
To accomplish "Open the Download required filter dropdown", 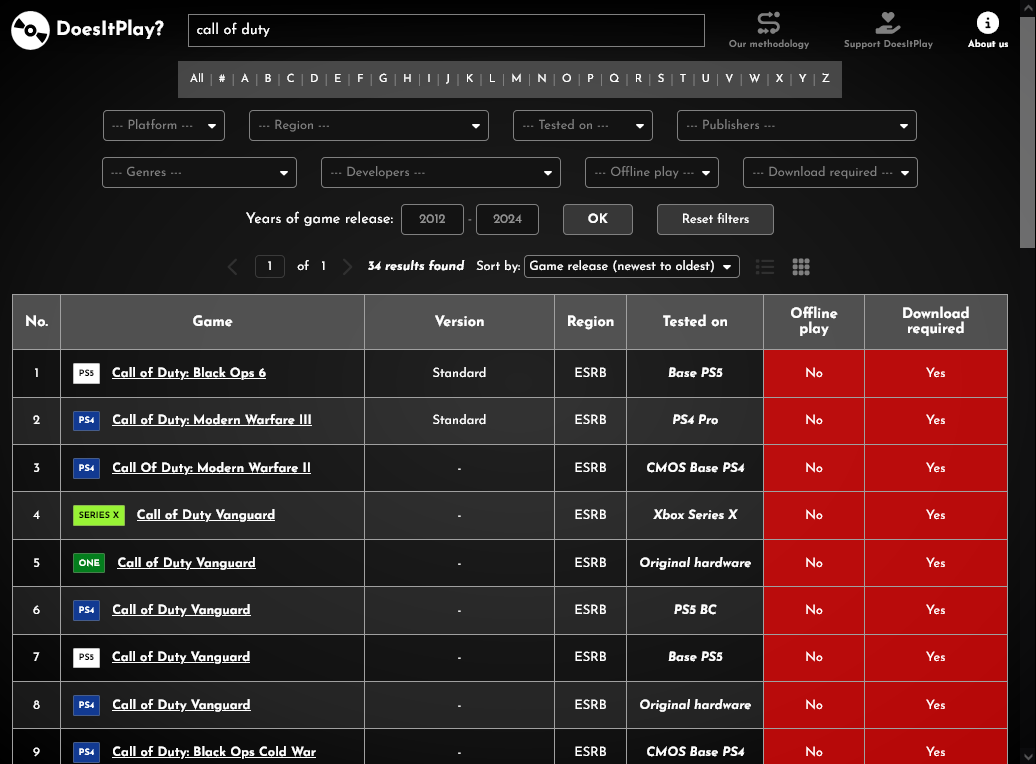I will point(831,172).
